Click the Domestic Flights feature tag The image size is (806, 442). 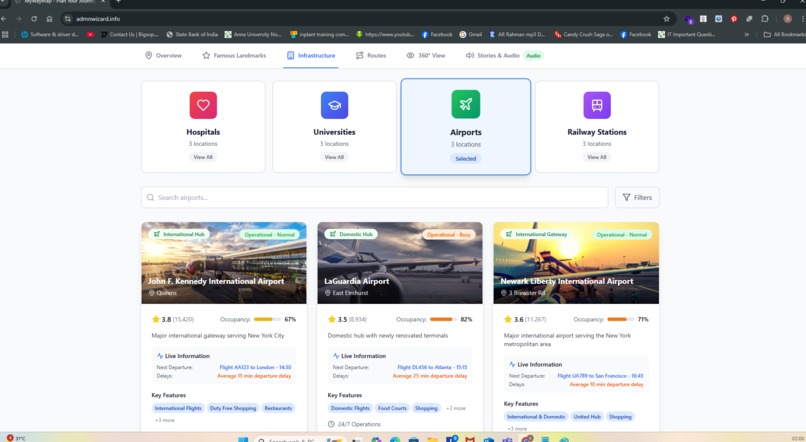coord(350,408)
